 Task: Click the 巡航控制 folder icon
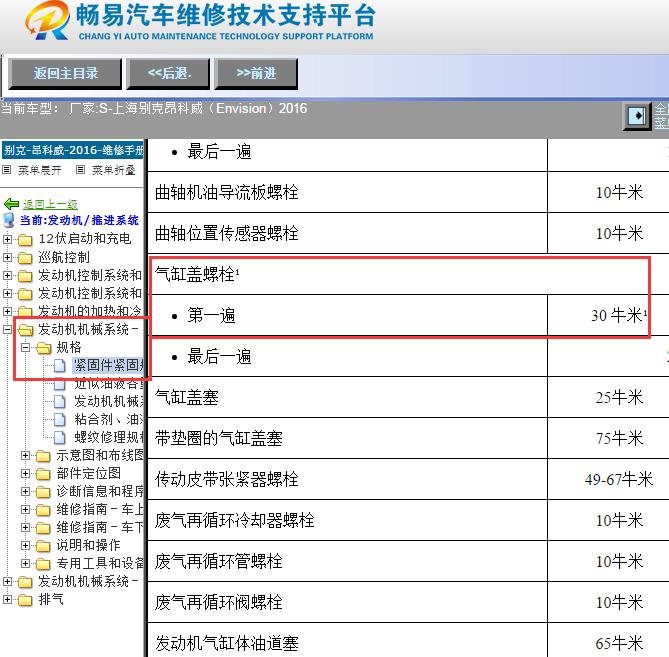[25, 258]
